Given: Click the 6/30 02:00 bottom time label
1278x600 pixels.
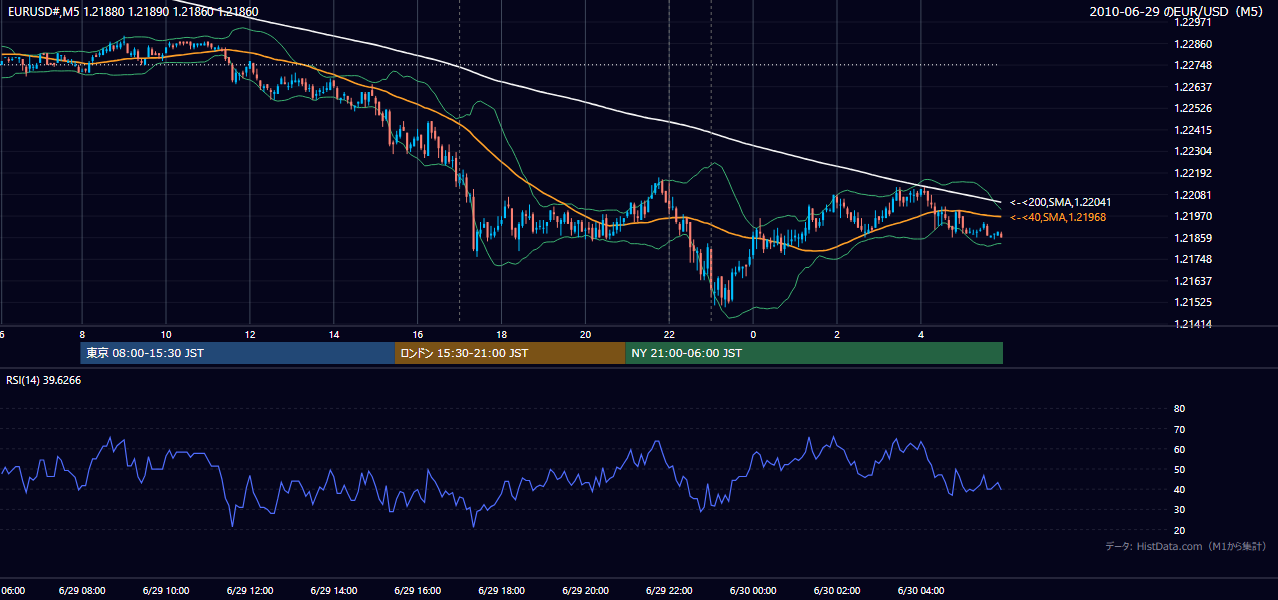Looking at the screenshot, I should [x=838, y=591].
